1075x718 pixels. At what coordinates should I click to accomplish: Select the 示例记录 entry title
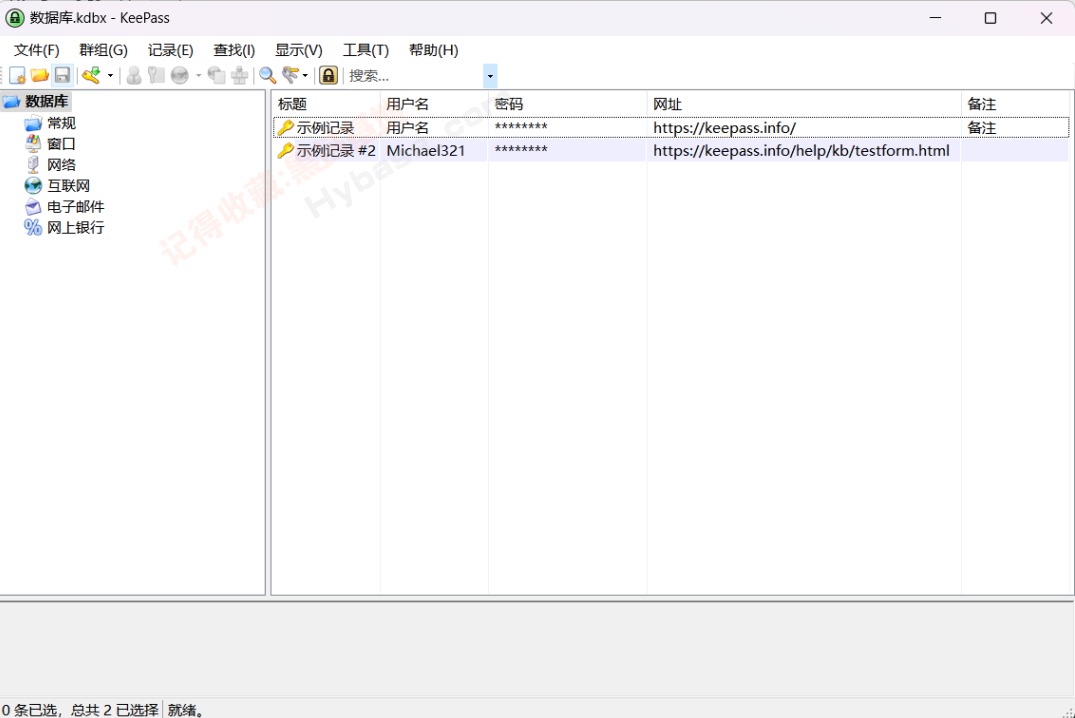point(326,128)
